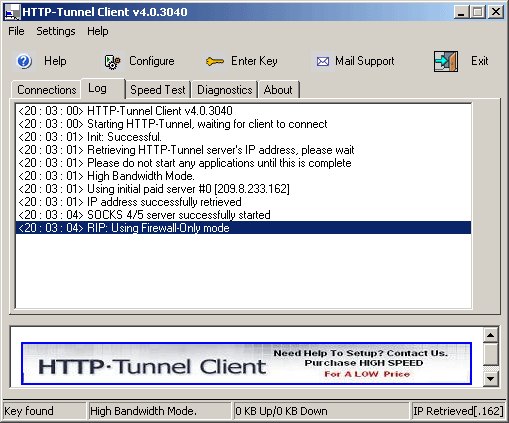Click the Mail Support envelope icon
Image resolution: width=509 pixels, height=423 pixels.
323,61
